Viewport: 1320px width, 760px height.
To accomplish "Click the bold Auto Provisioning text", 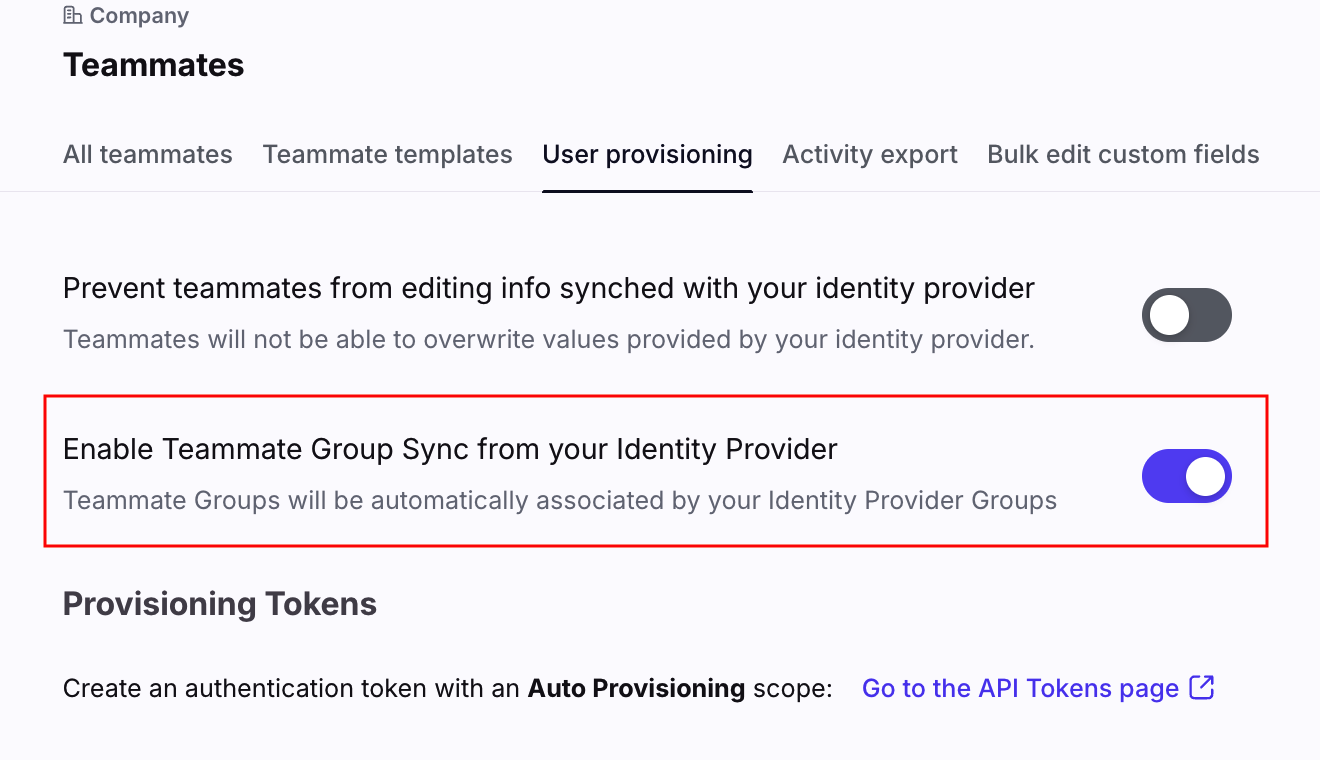I will 636,689.
